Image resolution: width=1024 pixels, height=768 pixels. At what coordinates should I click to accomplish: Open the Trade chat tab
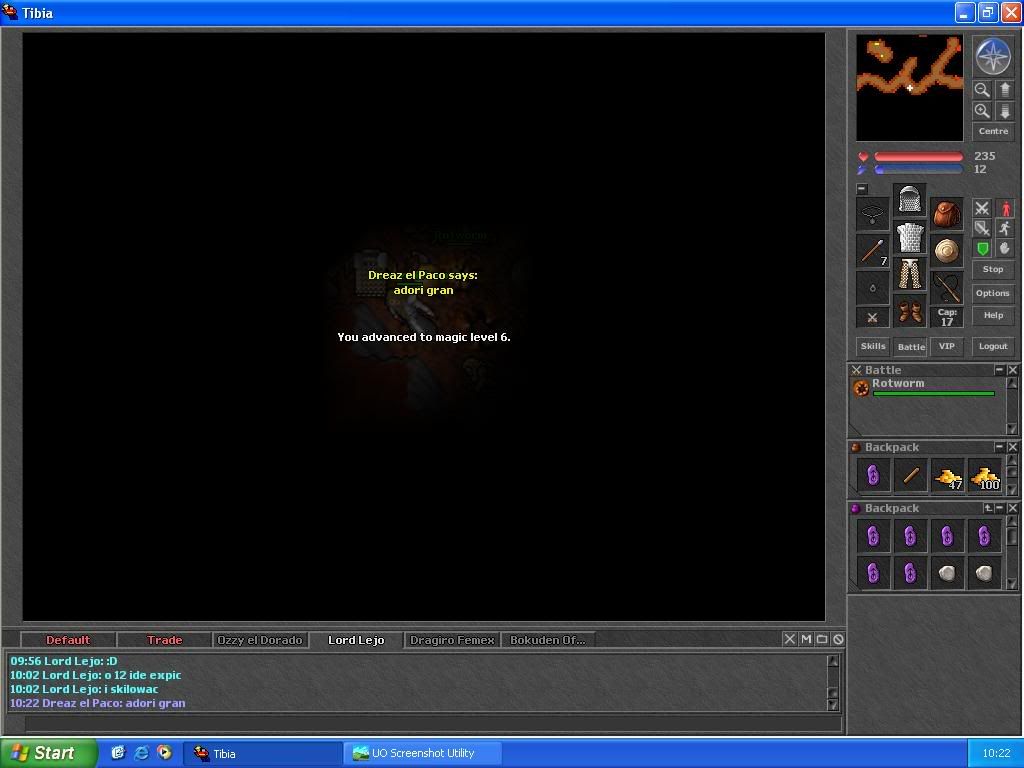click(164, 640)
